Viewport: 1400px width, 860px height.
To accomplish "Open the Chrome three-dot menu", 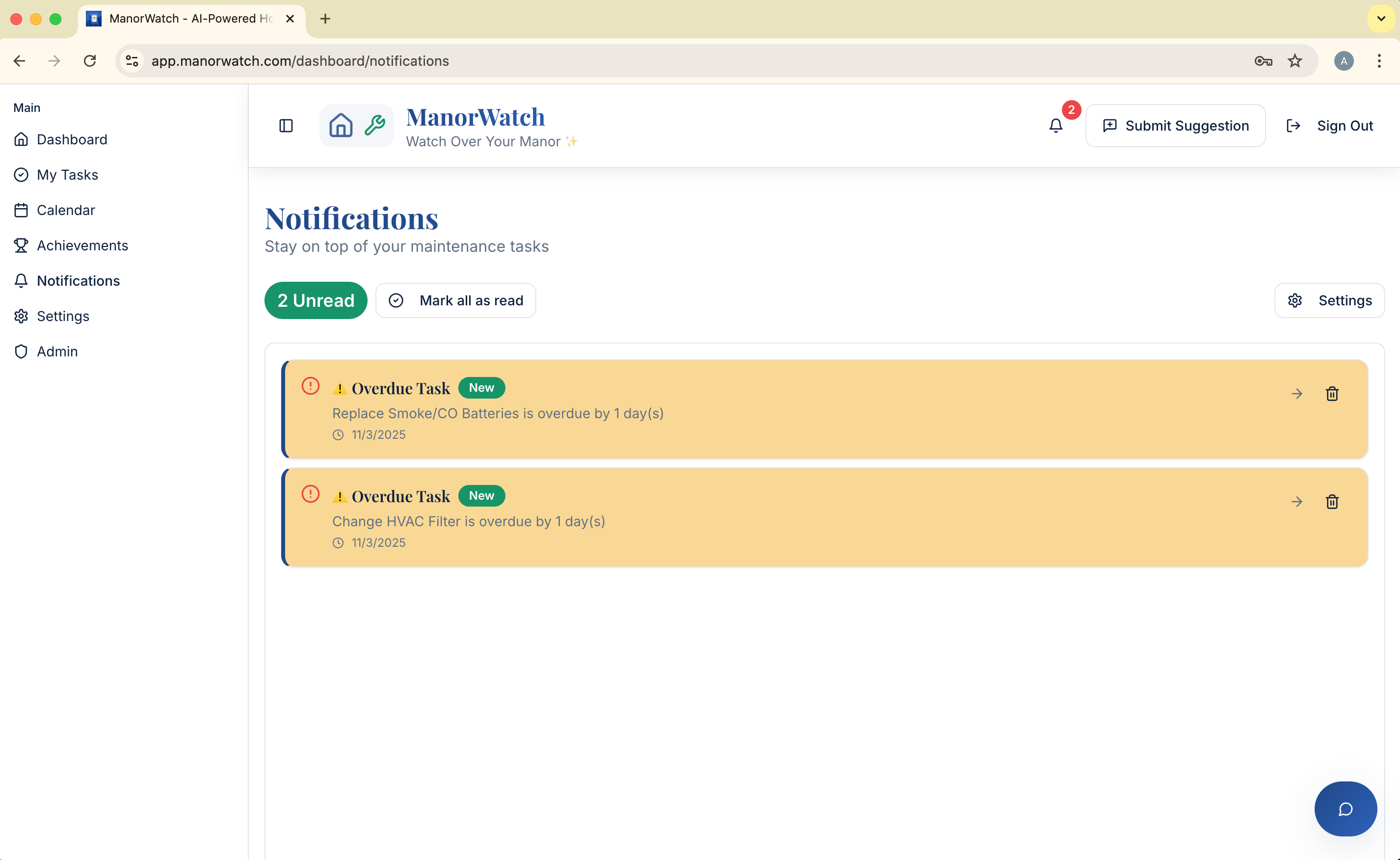I will coord(1379,61).
